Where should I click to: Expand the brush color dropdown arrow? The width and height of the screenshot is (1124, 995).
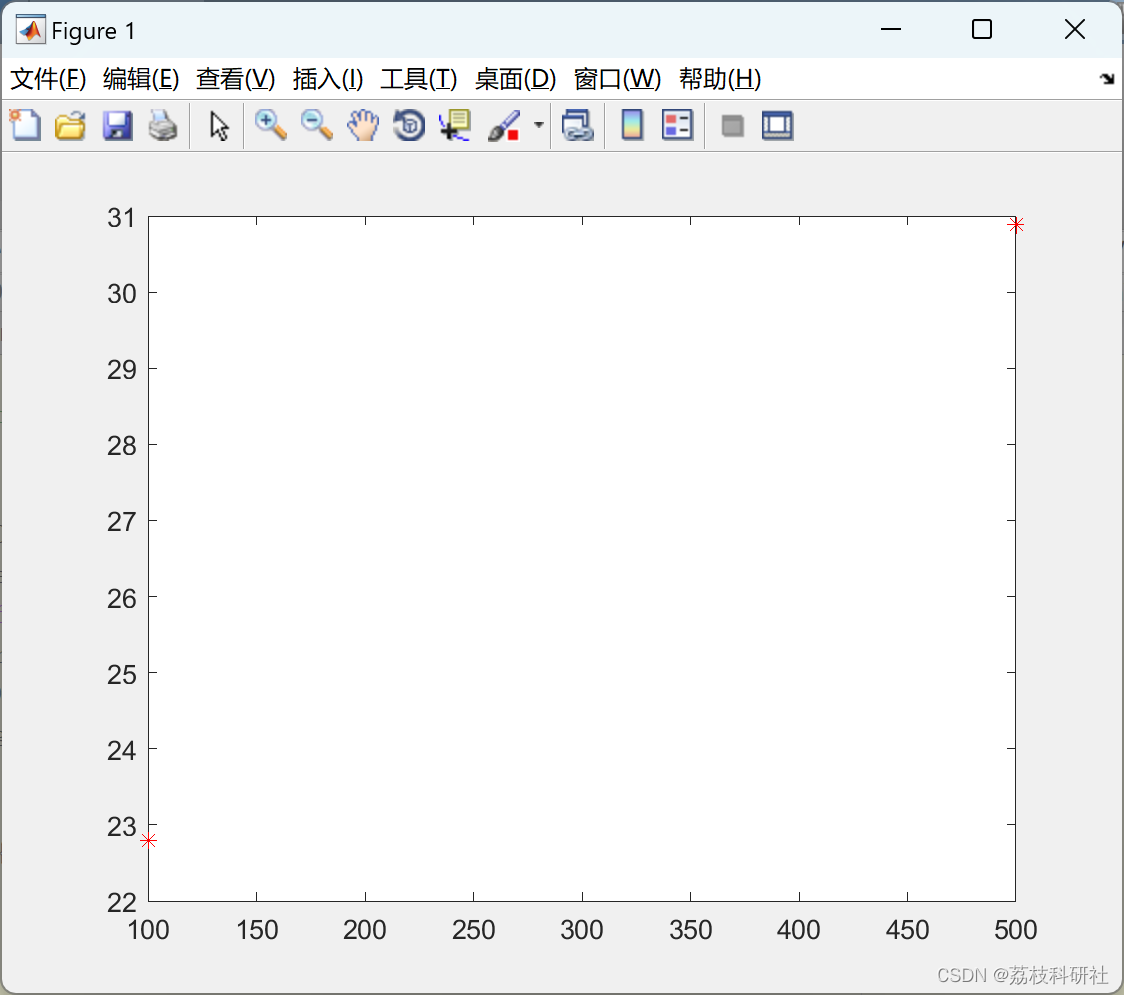pos(538,125)
